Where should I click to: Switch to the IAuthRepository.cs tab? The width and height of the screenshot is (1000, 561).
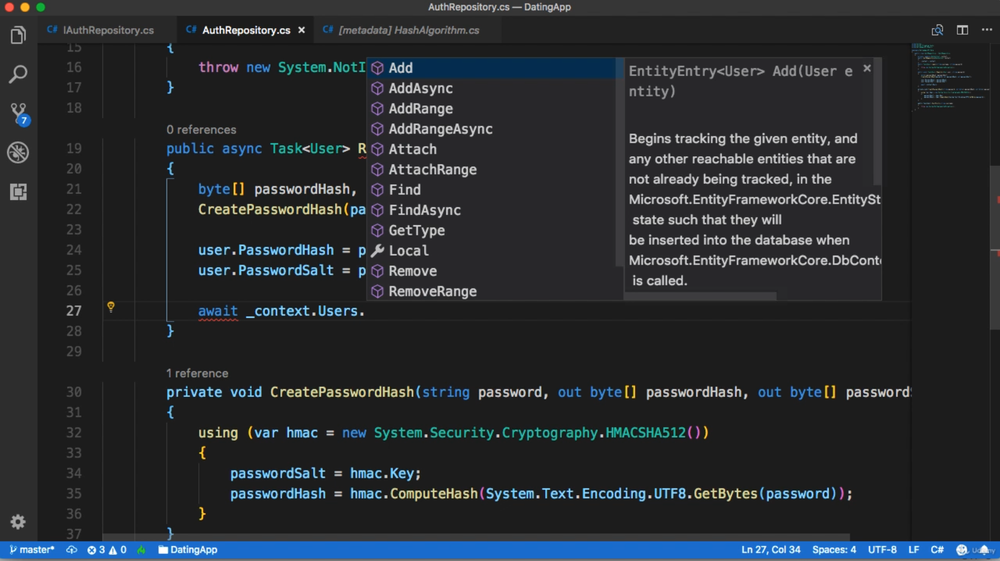click(107, 30)
